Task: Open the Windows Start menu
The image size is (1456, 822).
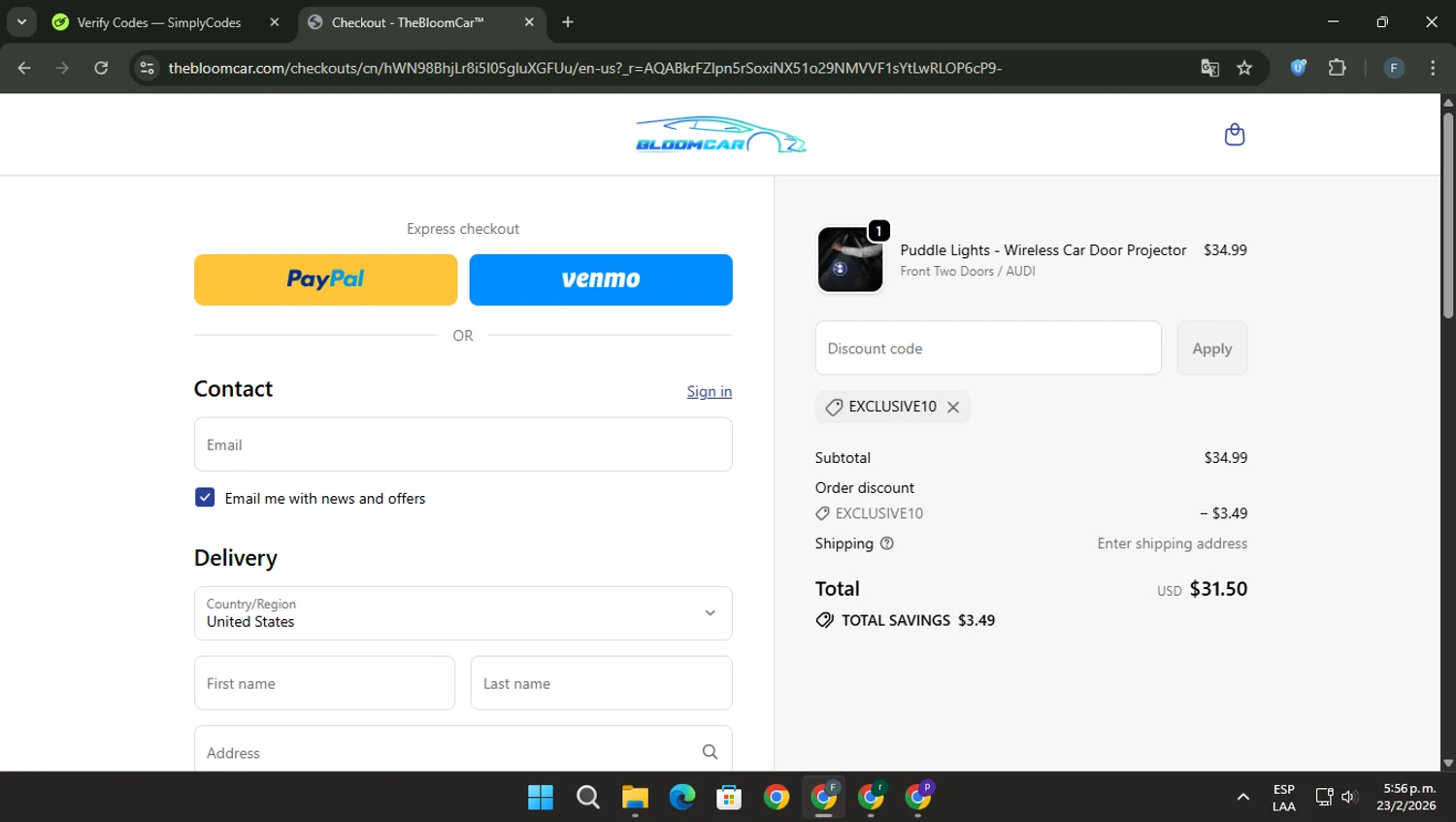Action: (x=541, y=798)
